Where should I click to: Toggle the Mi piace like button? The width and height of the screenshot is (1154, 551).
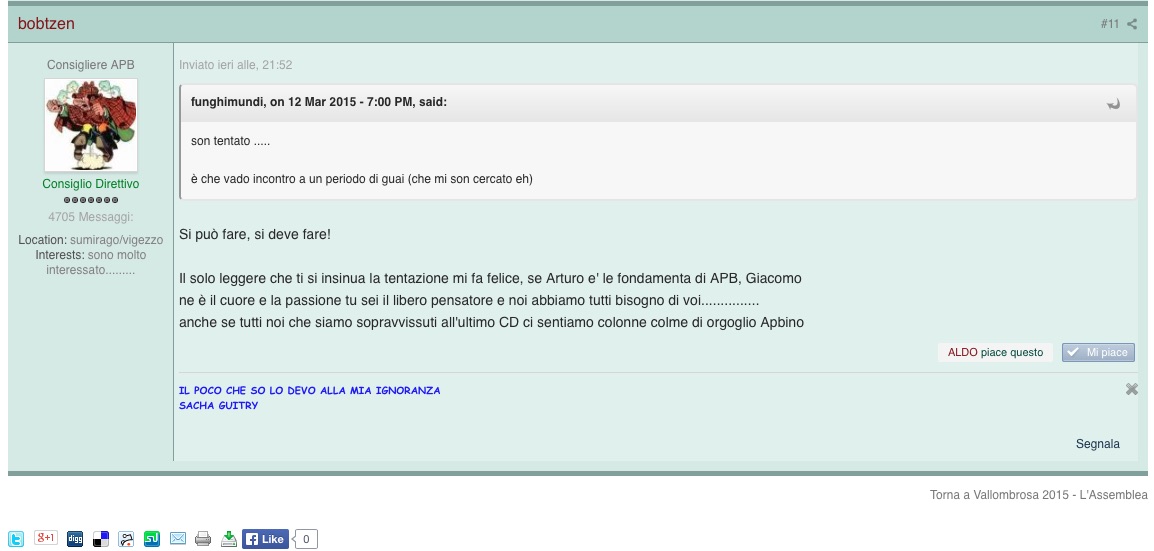[1098, 352]
